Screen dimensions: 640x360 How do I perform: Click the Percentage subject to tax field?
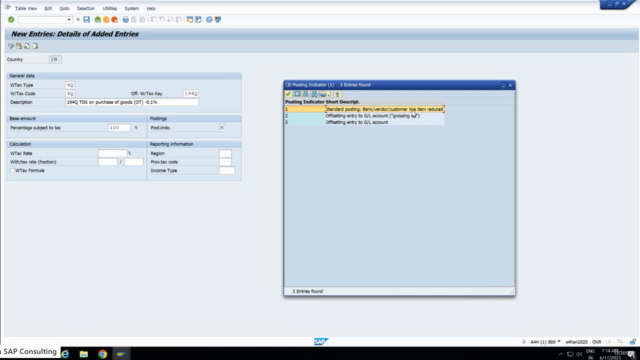[119, 128]
